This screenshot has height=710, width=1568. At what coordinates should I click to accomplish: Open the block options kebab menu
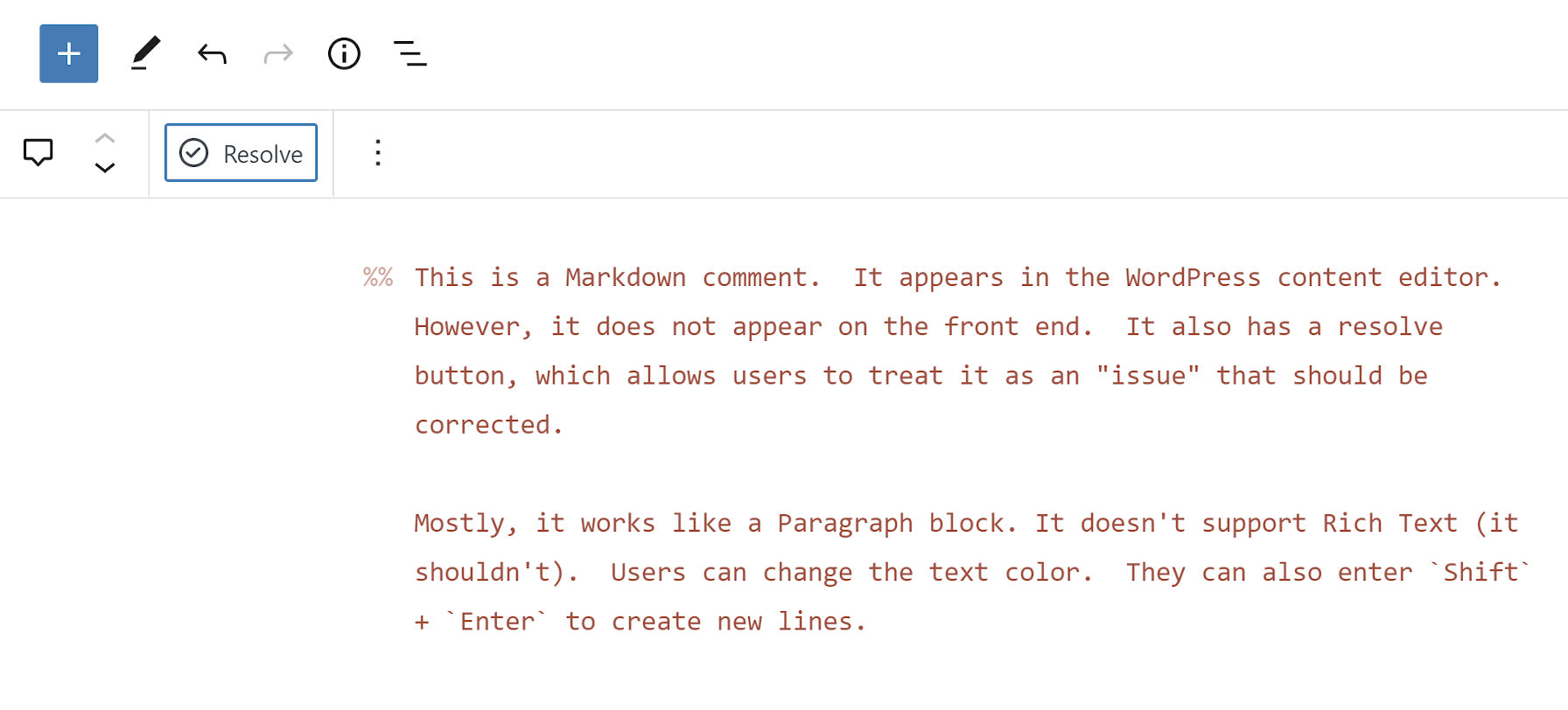377,153
